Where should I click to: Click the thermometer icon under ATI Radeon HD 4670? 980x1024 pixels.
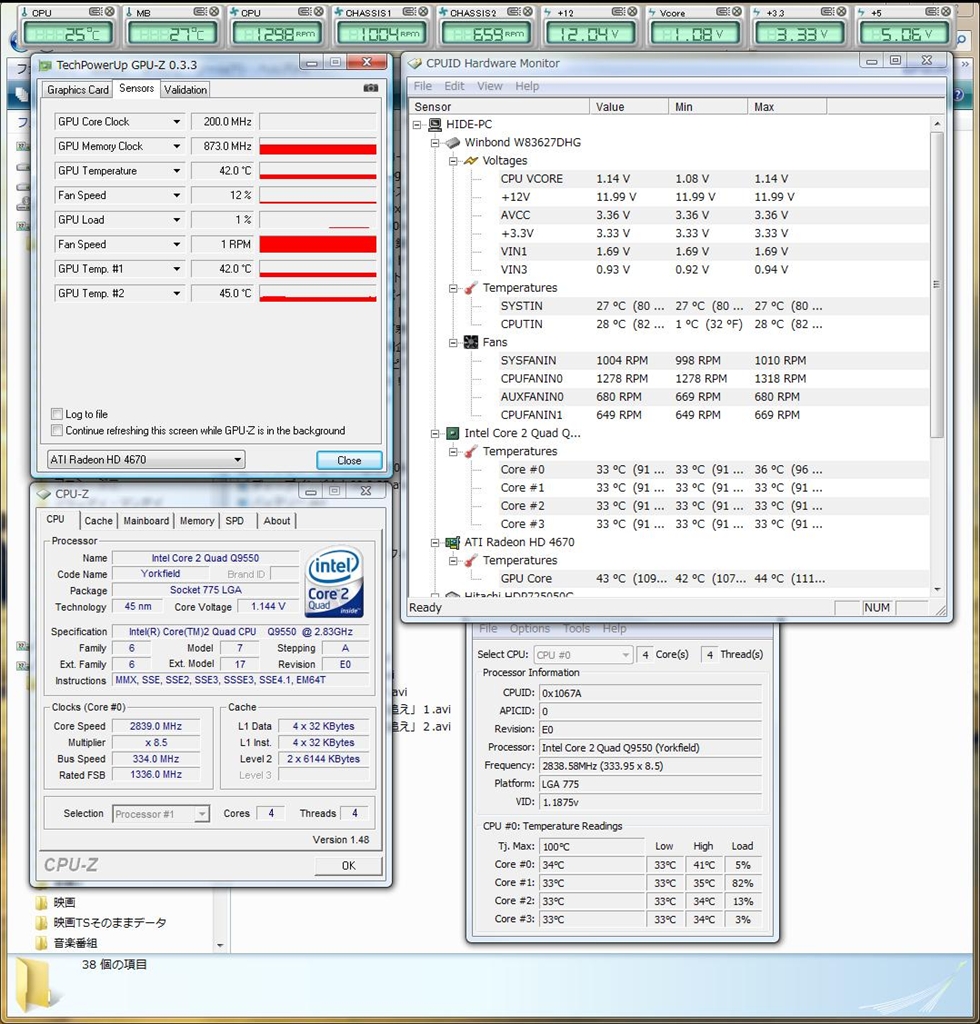coord(471,560)
